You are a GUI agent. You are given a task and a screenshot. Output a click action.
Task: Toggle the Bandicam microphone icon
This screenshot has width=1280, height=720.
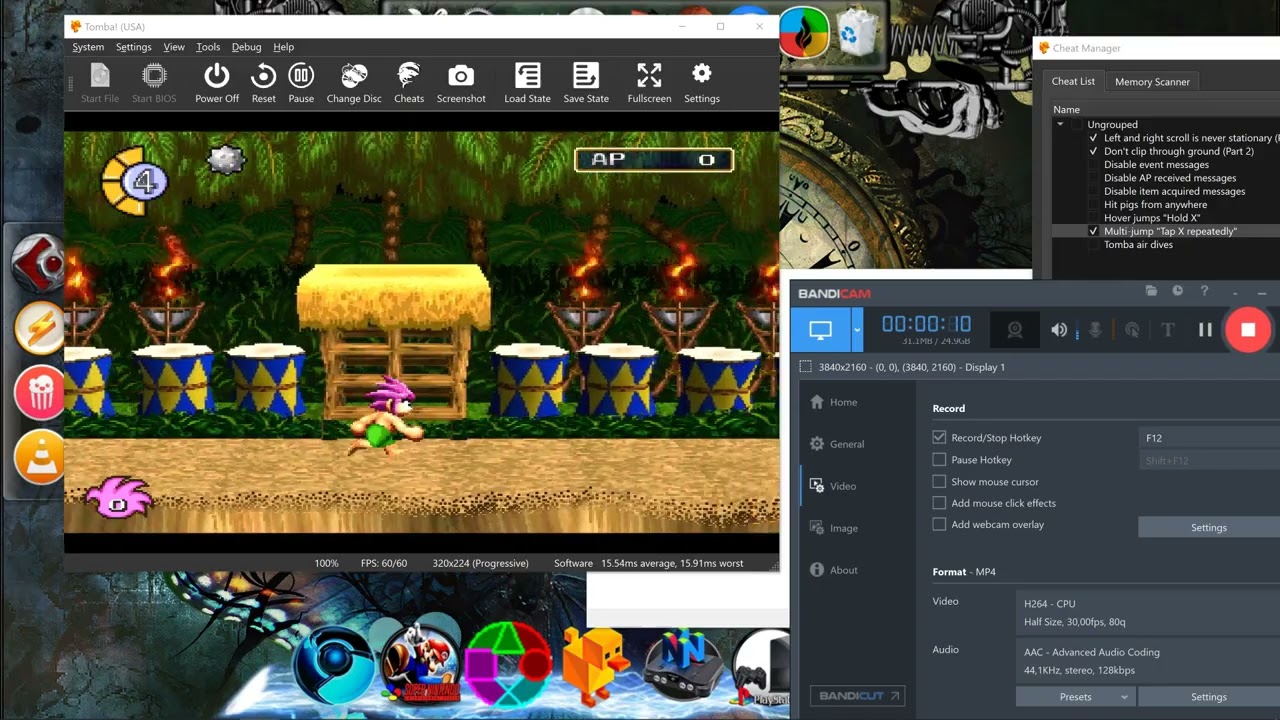(1095, 330)
